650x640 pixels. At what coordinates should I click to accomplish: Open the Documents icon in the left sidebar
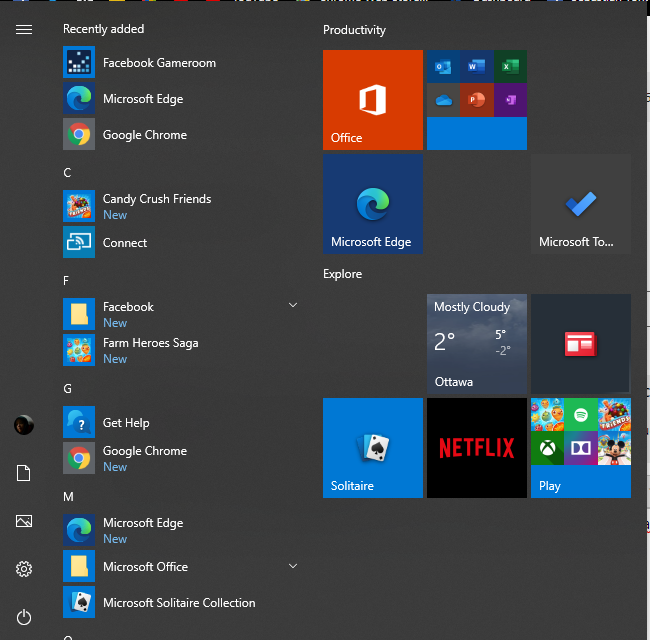[x=24, y=473]
